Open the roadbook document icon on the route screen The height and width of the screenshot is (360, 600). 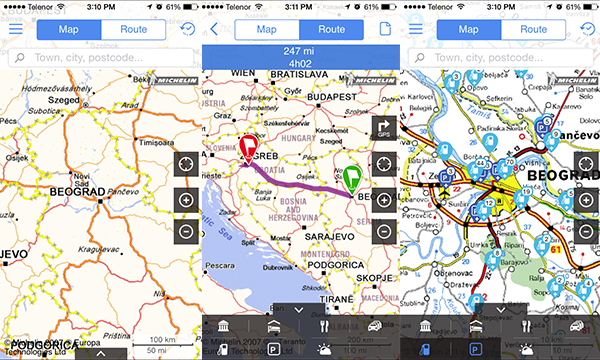pyautogui.click(x=385, y=29)
